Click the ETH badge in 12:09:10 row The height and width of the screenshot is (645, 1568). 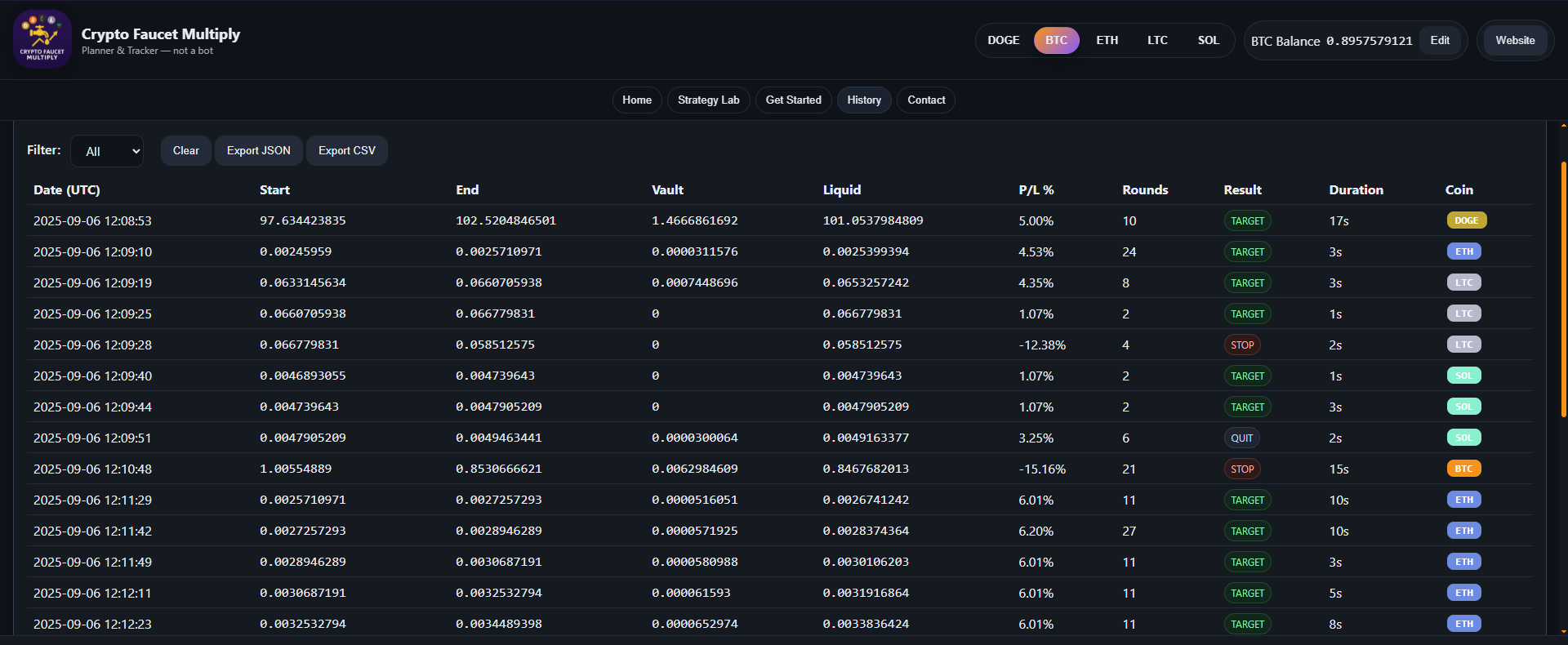[x=1463, y=251]
